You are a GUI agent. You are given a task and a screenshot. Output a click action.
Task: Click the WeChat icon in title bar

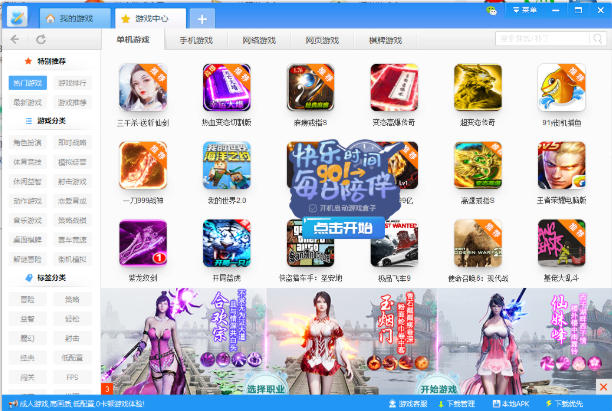tap(492, 11)
